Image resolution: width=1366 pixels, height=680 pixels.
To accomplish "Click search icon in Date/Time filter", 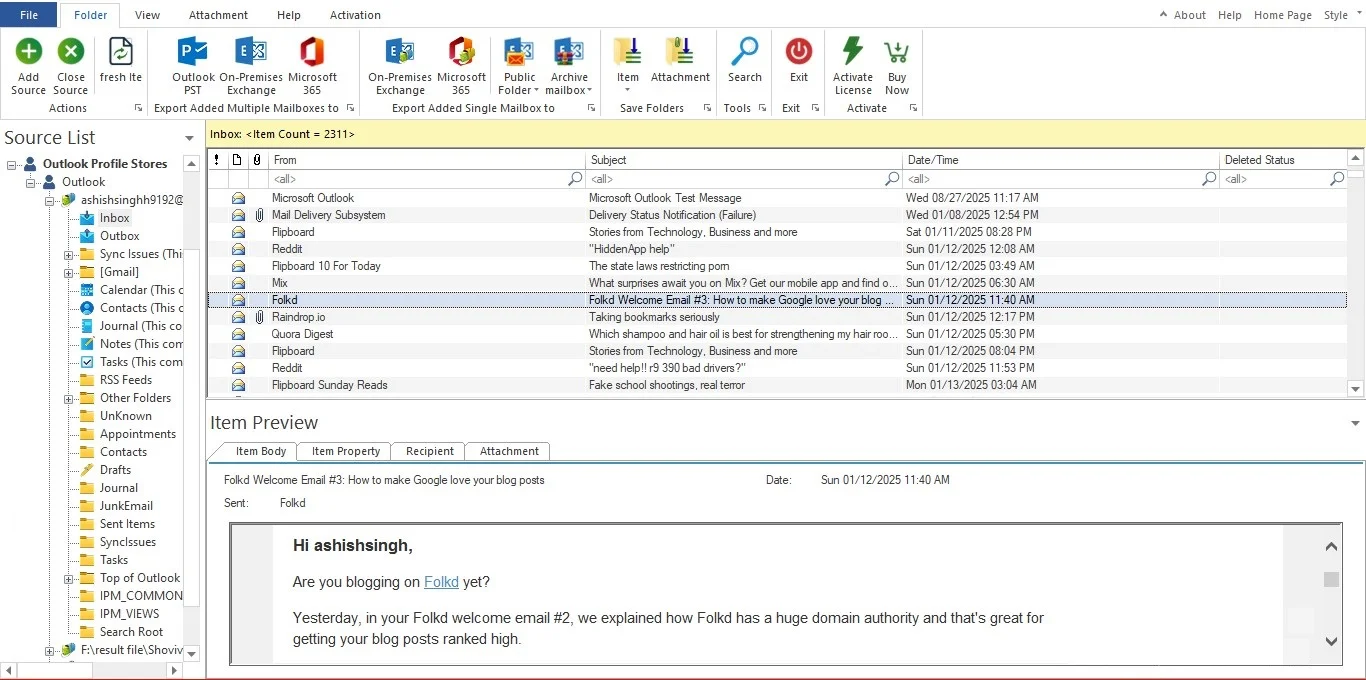I will coord(1209,179).
